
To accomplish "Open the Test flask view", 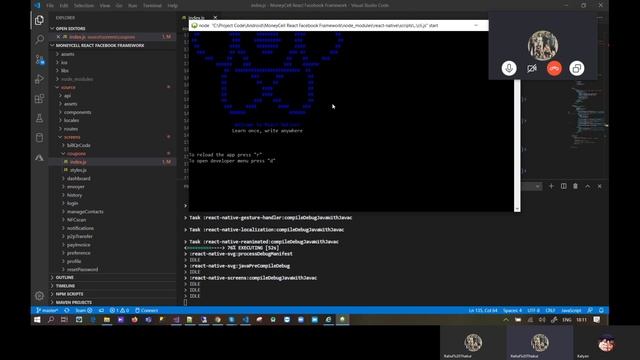I will click(x=39, y=118).
